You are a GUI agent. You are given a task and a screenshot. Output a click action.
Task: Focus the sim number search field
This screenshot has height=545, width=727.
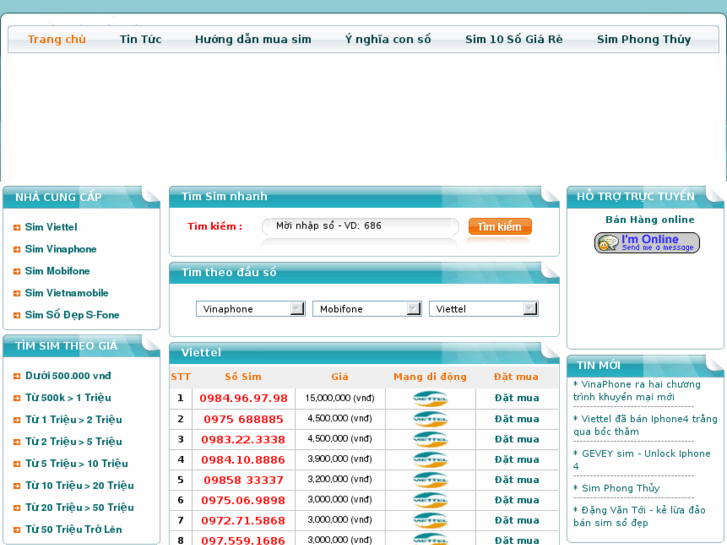point(360,227)
